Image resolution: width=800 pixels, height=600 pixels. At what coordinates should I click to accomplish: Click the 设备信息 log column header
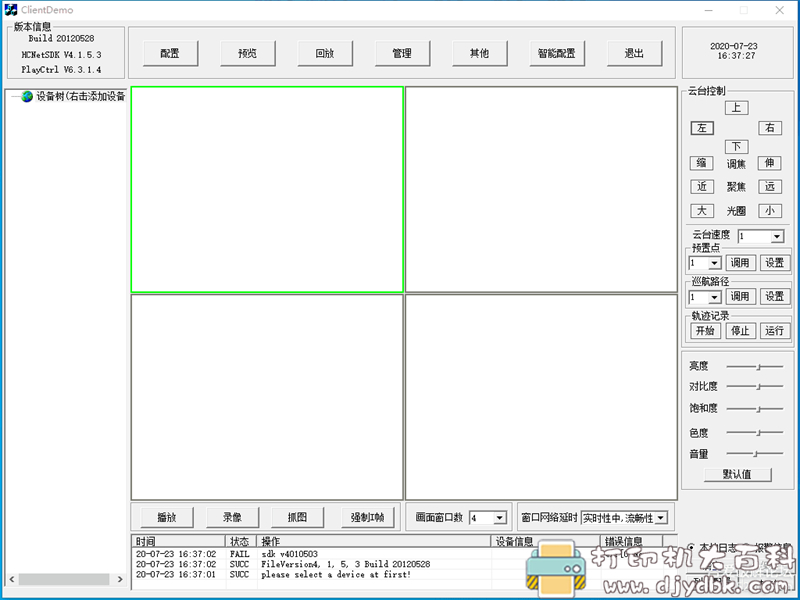point(546,541)
